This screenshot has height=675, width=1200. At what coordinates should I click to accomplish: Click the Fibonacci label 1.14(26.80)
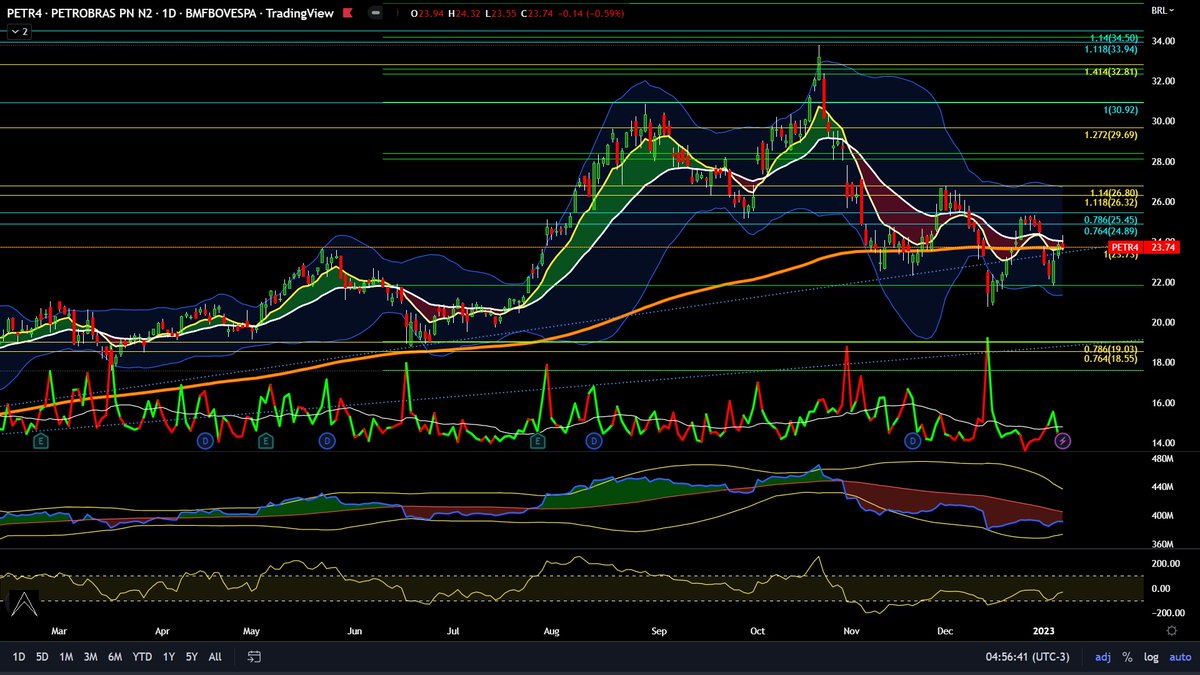1114,193
